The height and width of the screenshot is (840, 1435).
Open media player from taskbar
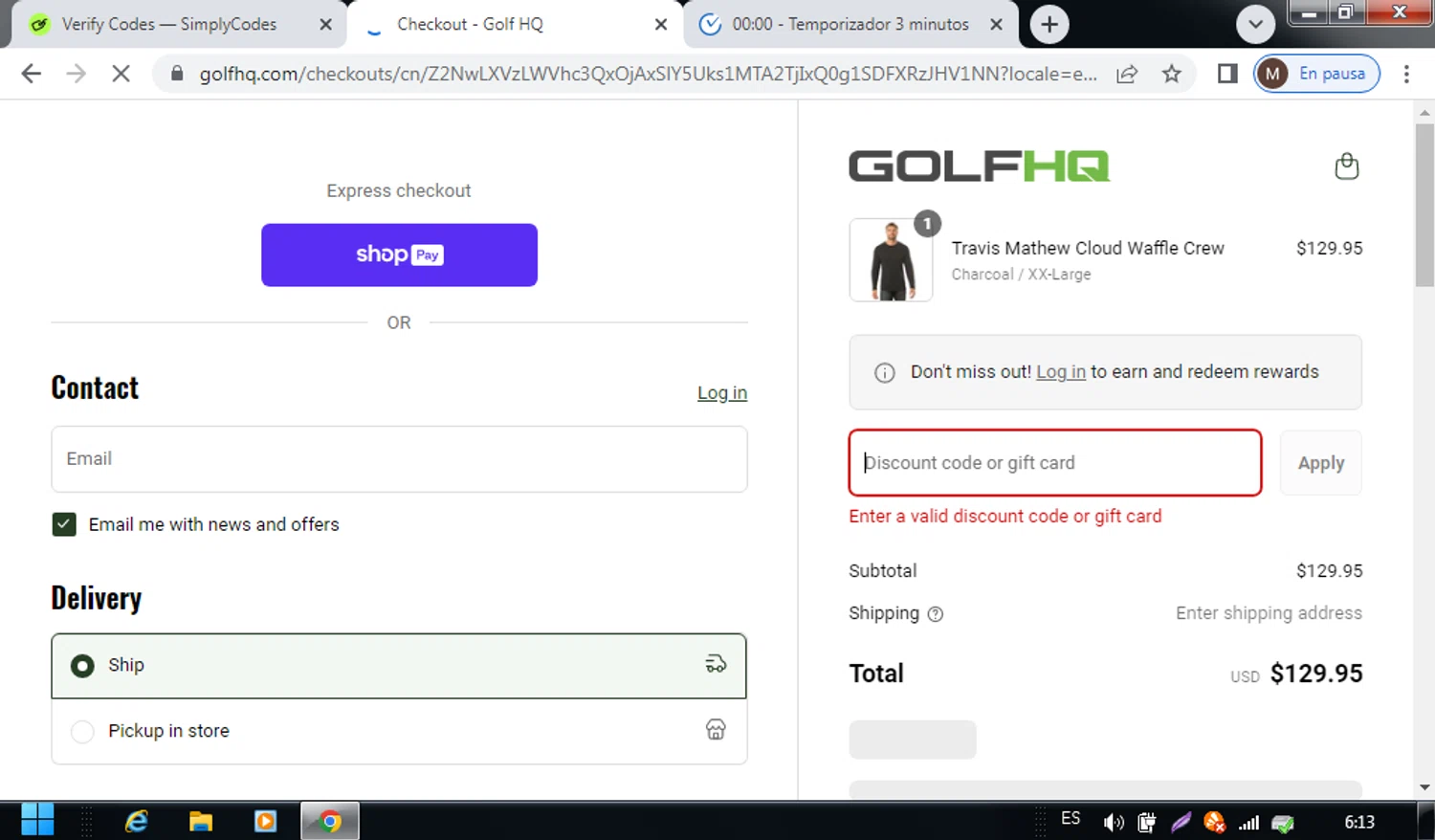point(265,821)
